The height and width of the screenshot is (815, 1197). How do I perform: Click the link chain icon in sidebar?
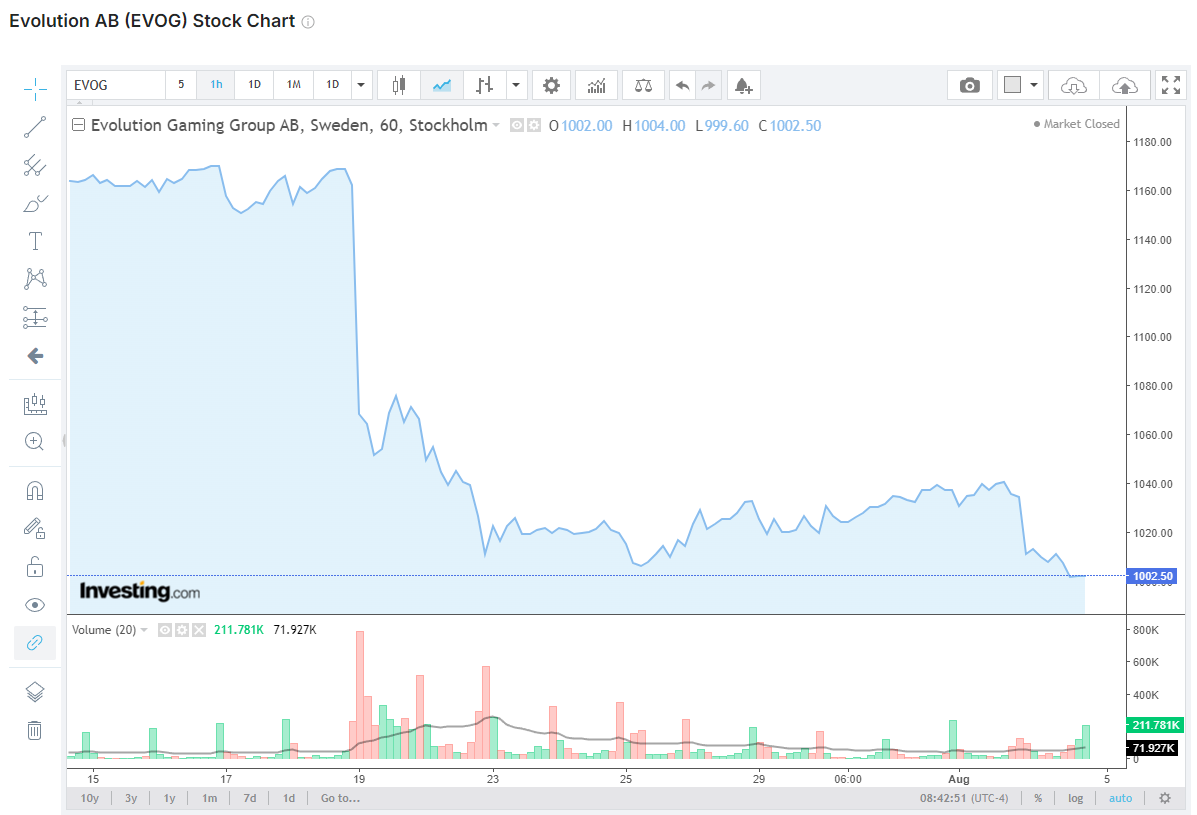[35, 643]
